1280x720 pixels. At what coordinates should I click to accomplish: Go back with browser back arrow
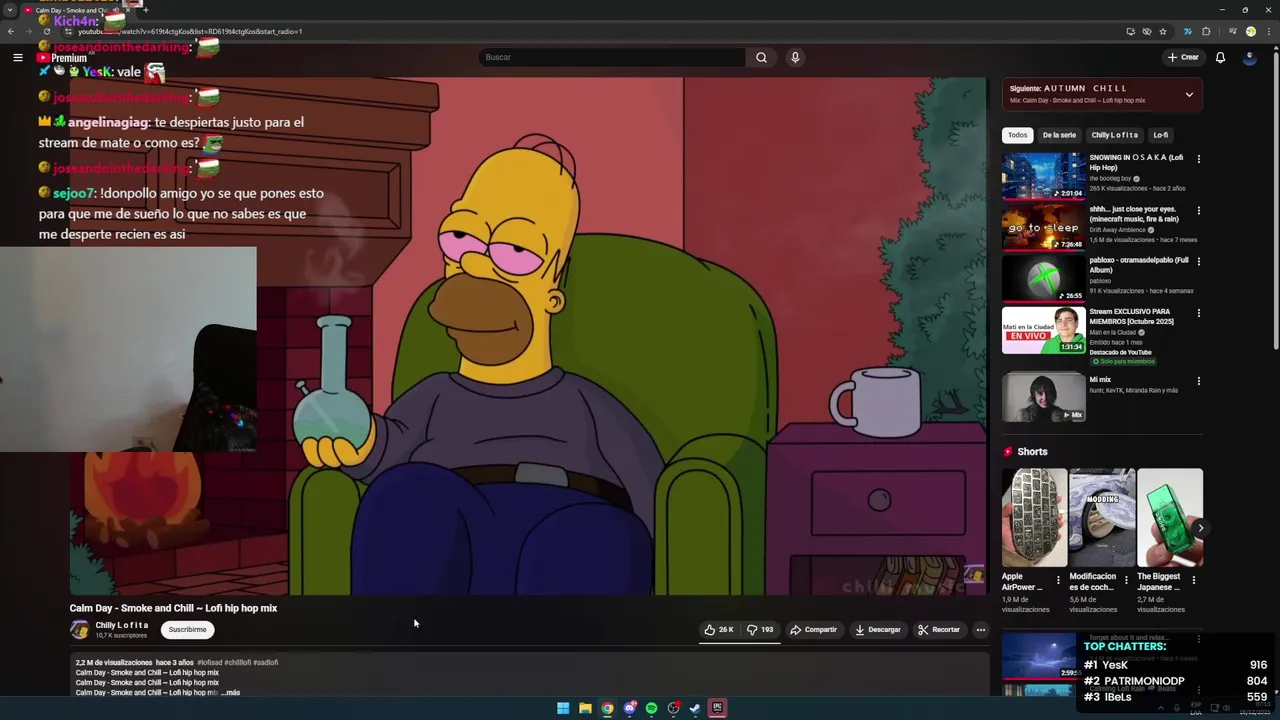tap(11, 31)
